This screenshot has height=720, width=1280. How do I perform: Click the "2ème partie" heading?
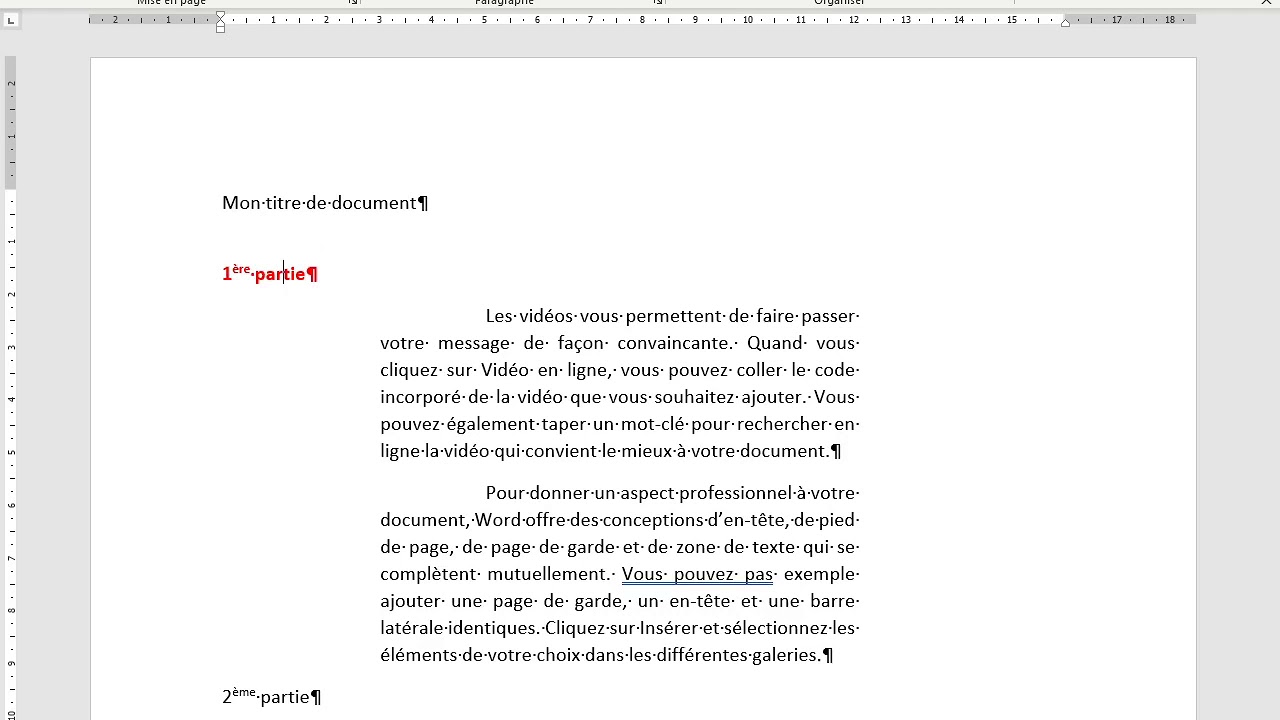265,696
